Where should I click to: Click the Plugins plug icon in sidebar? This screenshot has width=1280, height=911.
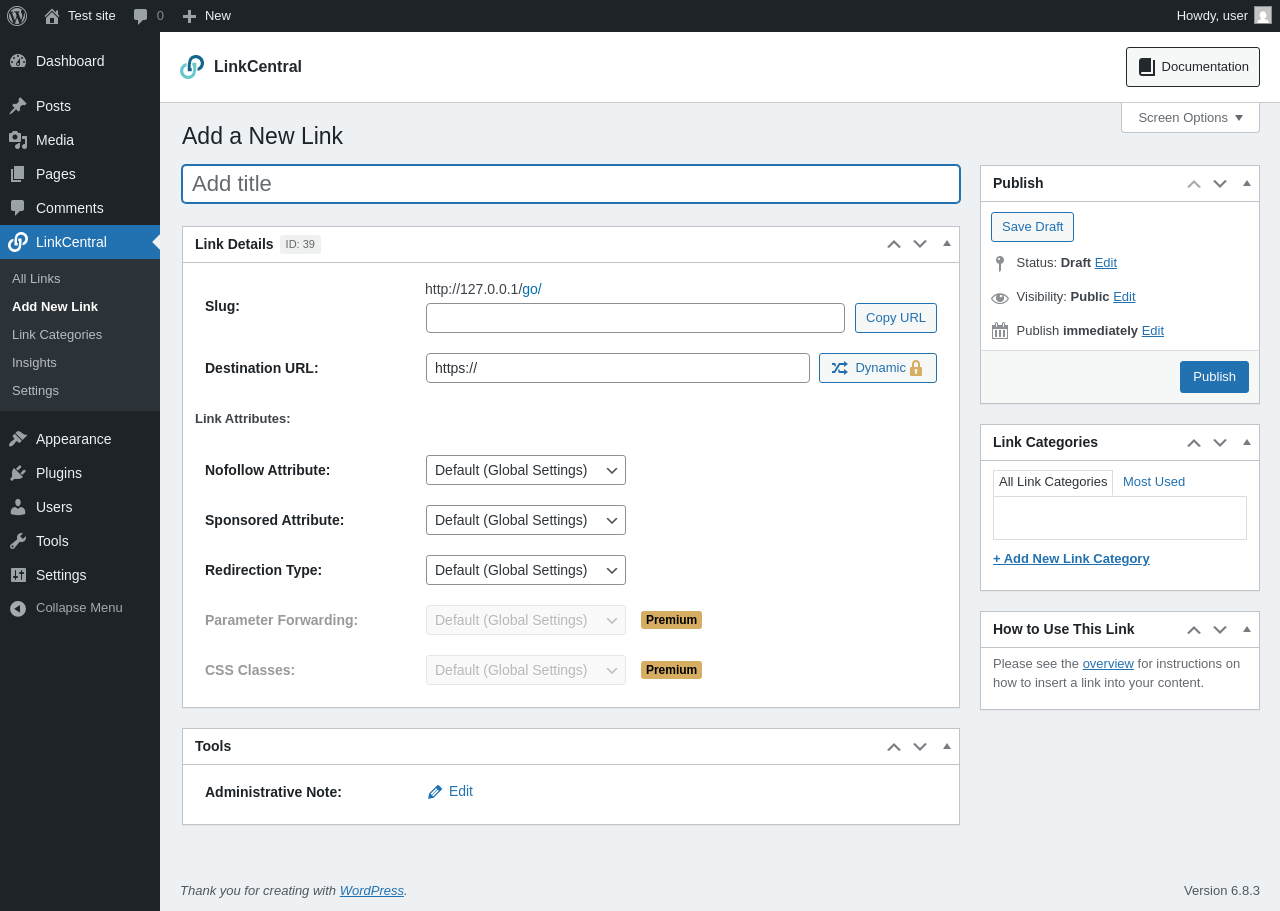coord(18,473)
